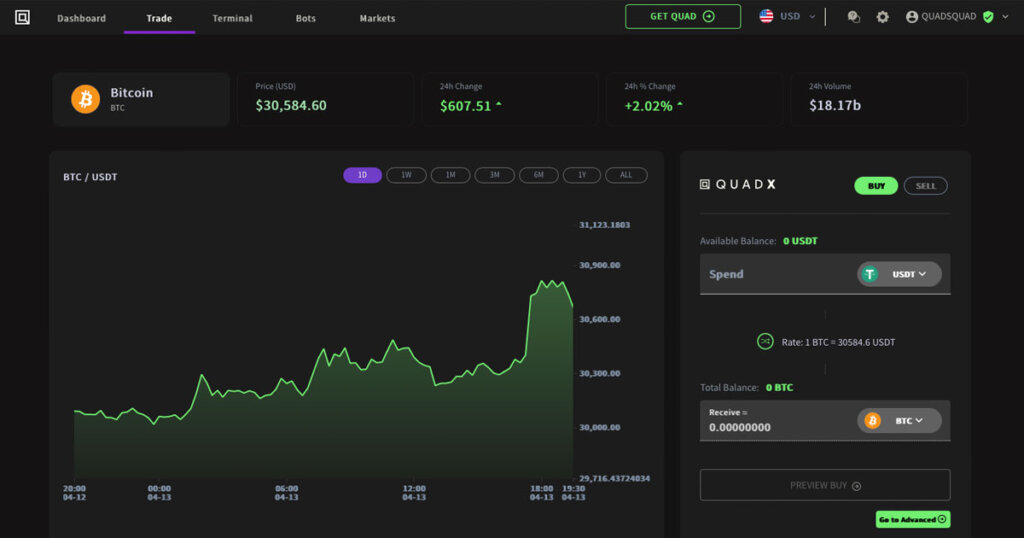Click the user profile avatar icon

click(x=912, y=17)
